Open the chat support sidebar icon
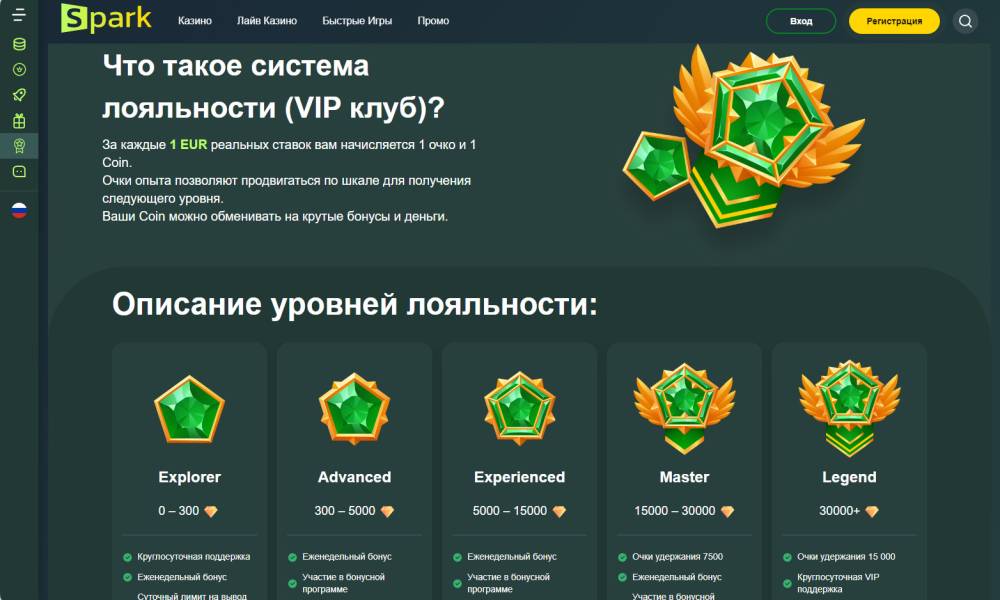The image size is (1000, 600). [x=19, y=172]
